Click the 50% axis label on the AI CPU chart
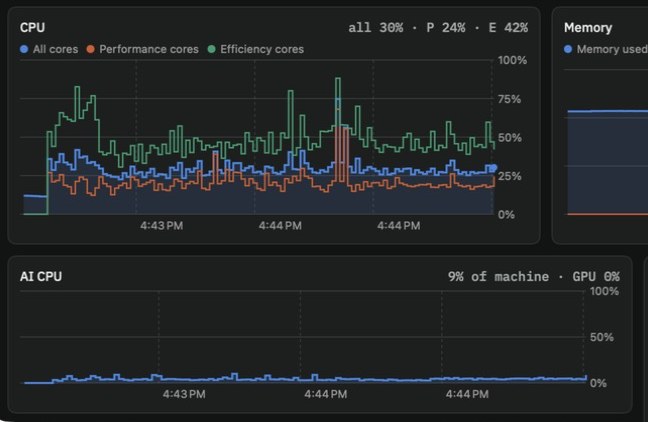This screenshot has height=422, width=648. coord(602,337)
